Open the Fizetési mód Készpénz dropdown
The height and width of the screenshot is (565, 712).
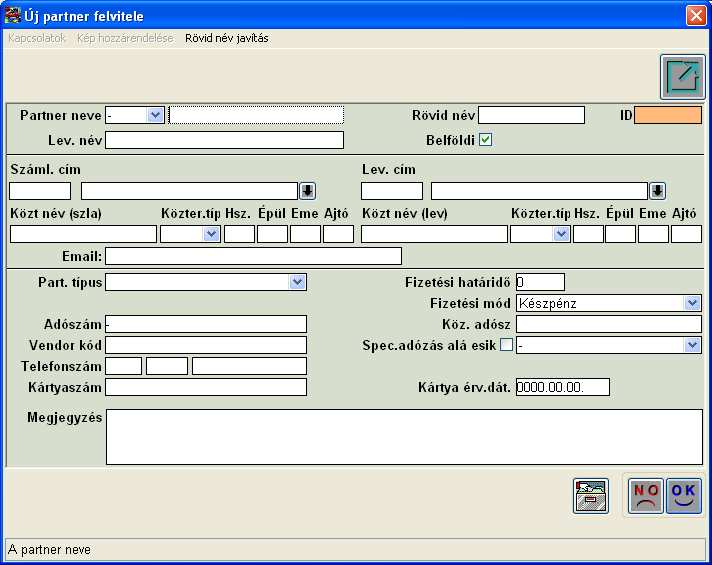692,303
